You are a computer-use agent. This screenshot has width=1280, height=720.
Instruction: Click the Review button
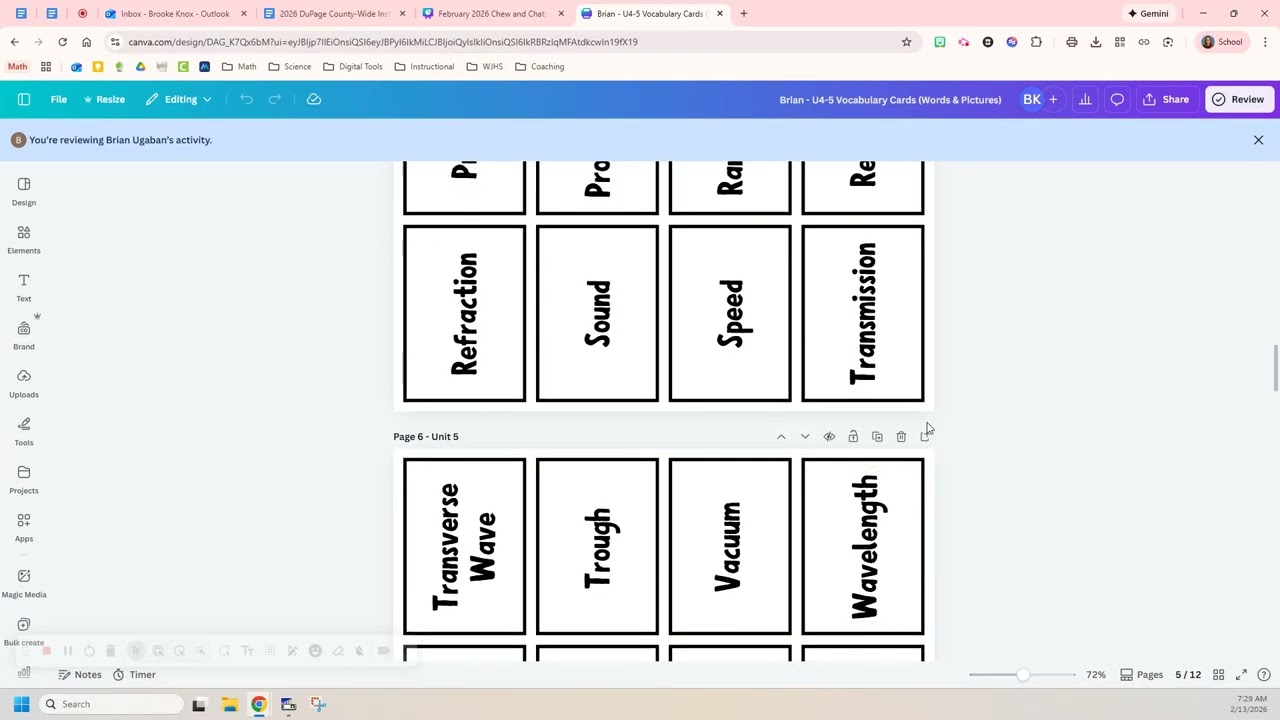click(x=1238, y=99)
